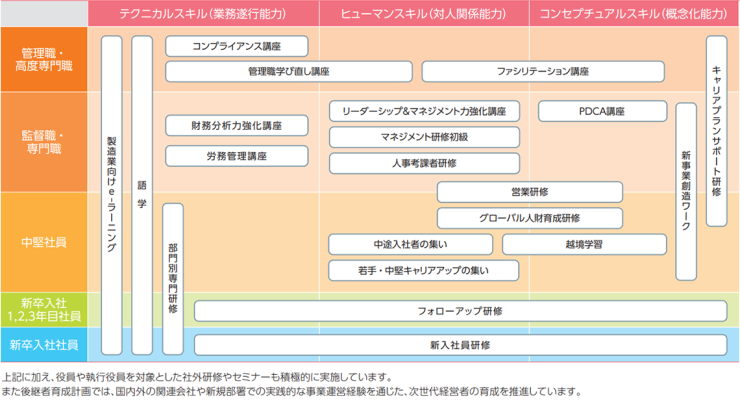Select the 新卒入社1,2,3年目社員 row label
This screenshot has width=740, height=401.
(43, 309)
